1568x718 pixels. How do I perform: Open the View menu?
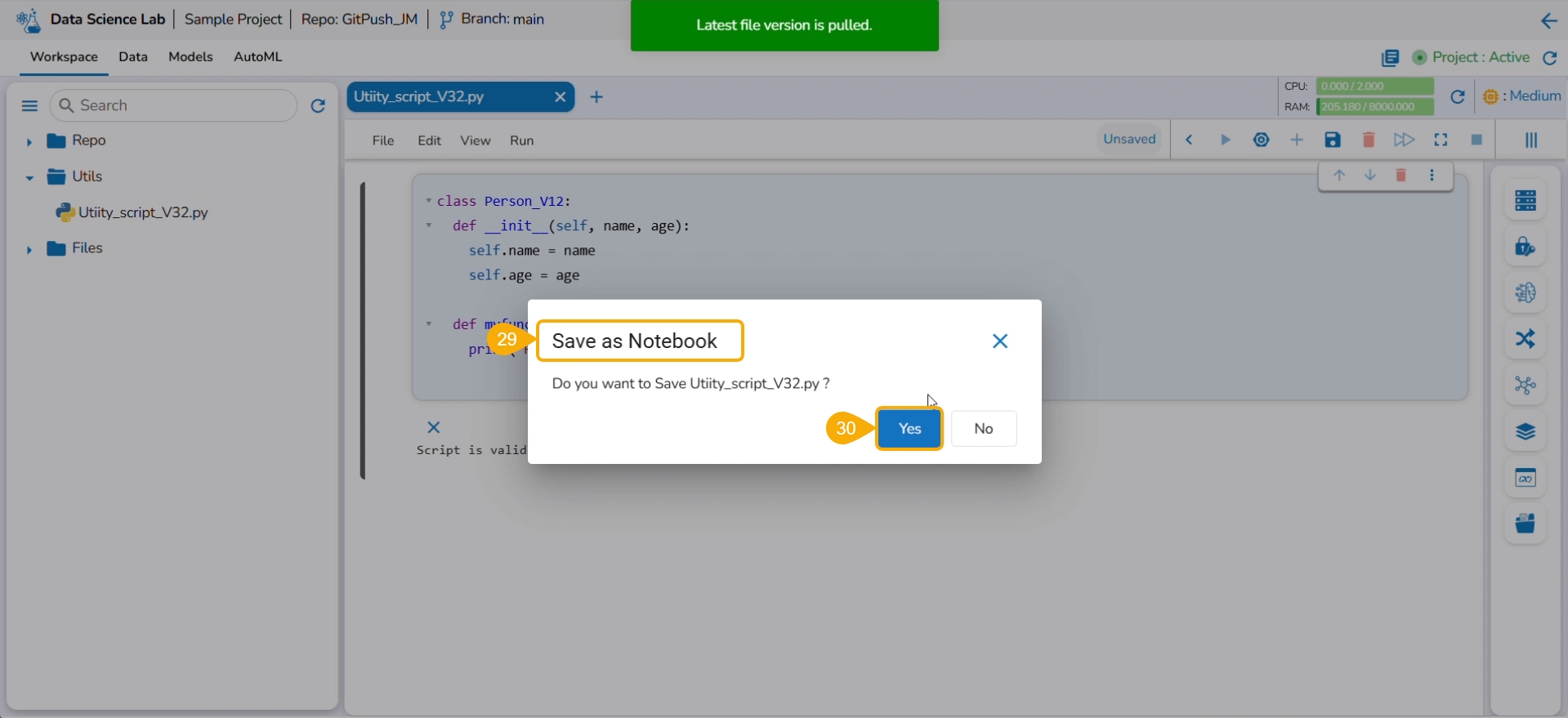point(476,140)
